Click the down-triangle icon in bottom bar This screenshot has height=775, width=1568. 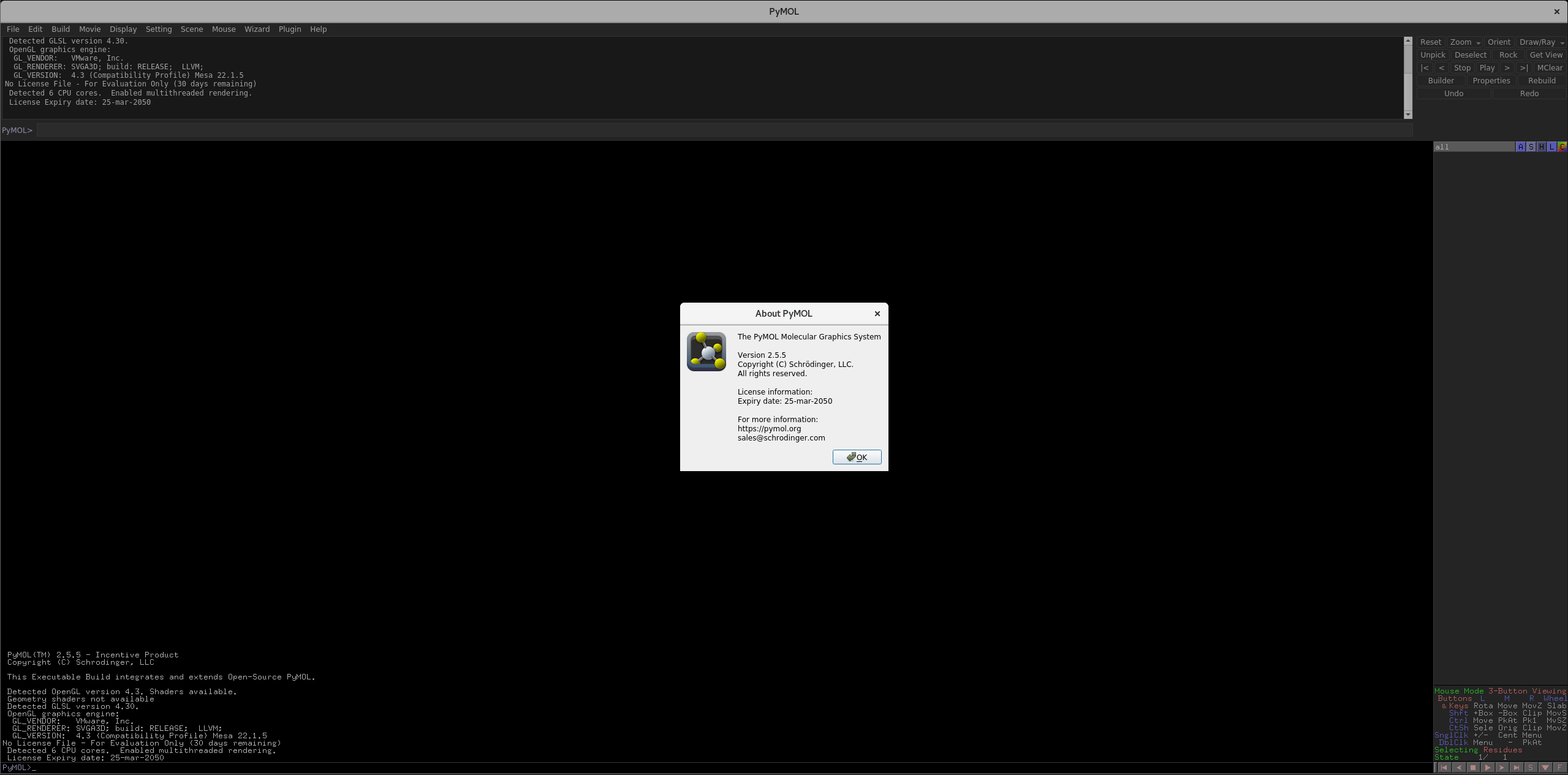click(x=1545, y=768)
